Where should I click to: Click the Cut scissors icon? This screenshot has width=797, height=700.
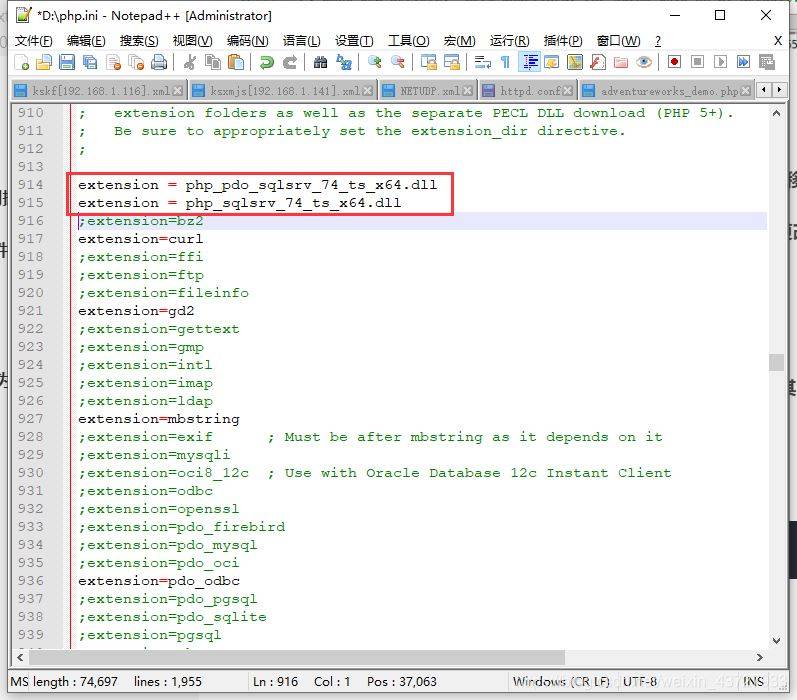190,63
